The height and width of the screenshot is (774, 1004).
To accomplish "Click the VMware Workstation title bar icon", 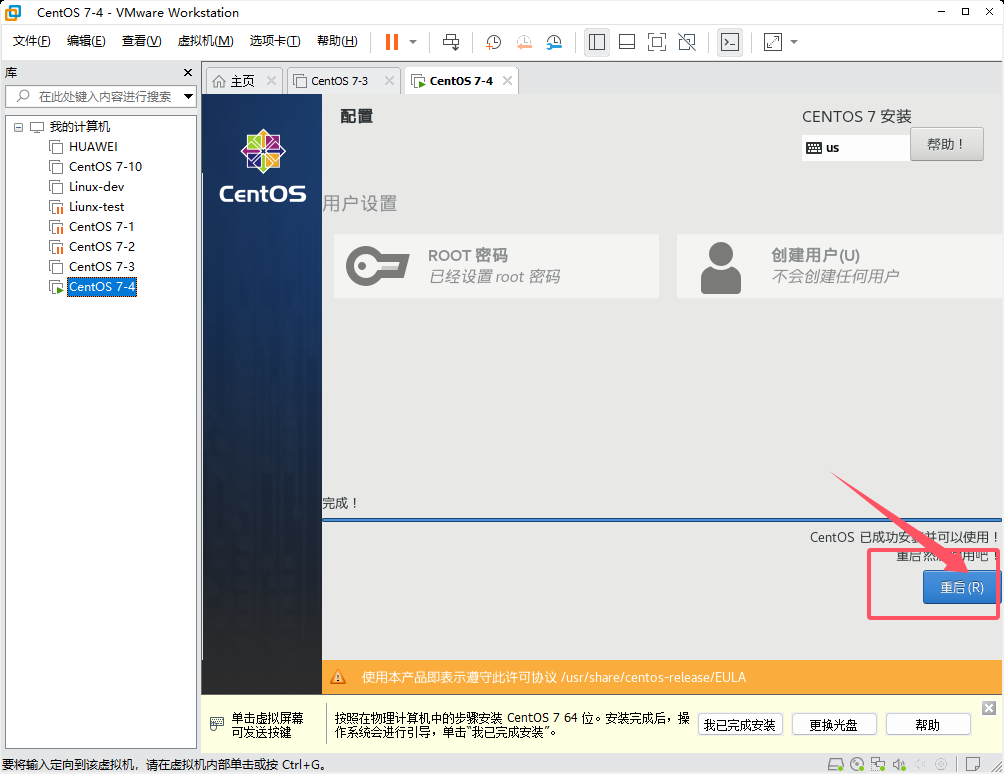I will pyautogui.click(x=13, y=12).
